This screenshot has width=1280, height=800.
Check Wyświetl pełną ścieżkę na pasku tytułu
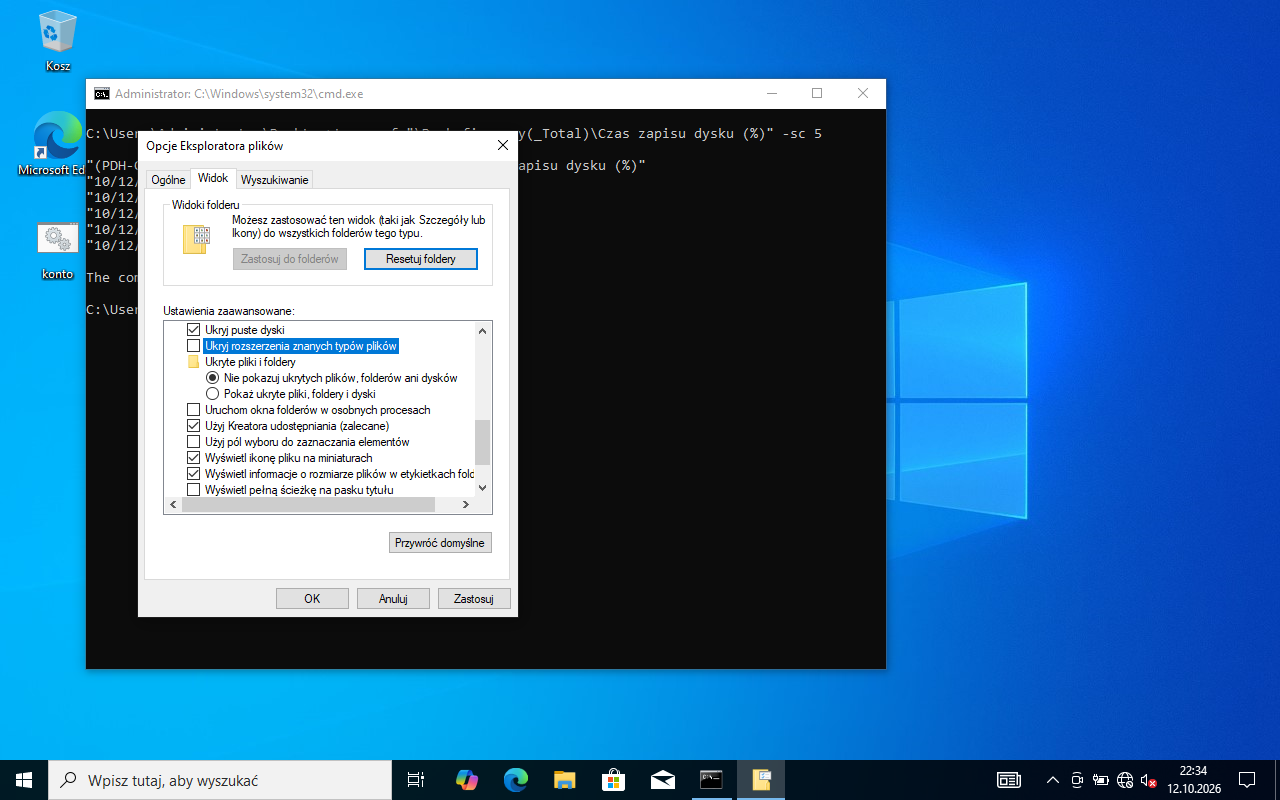pos(194,490)
